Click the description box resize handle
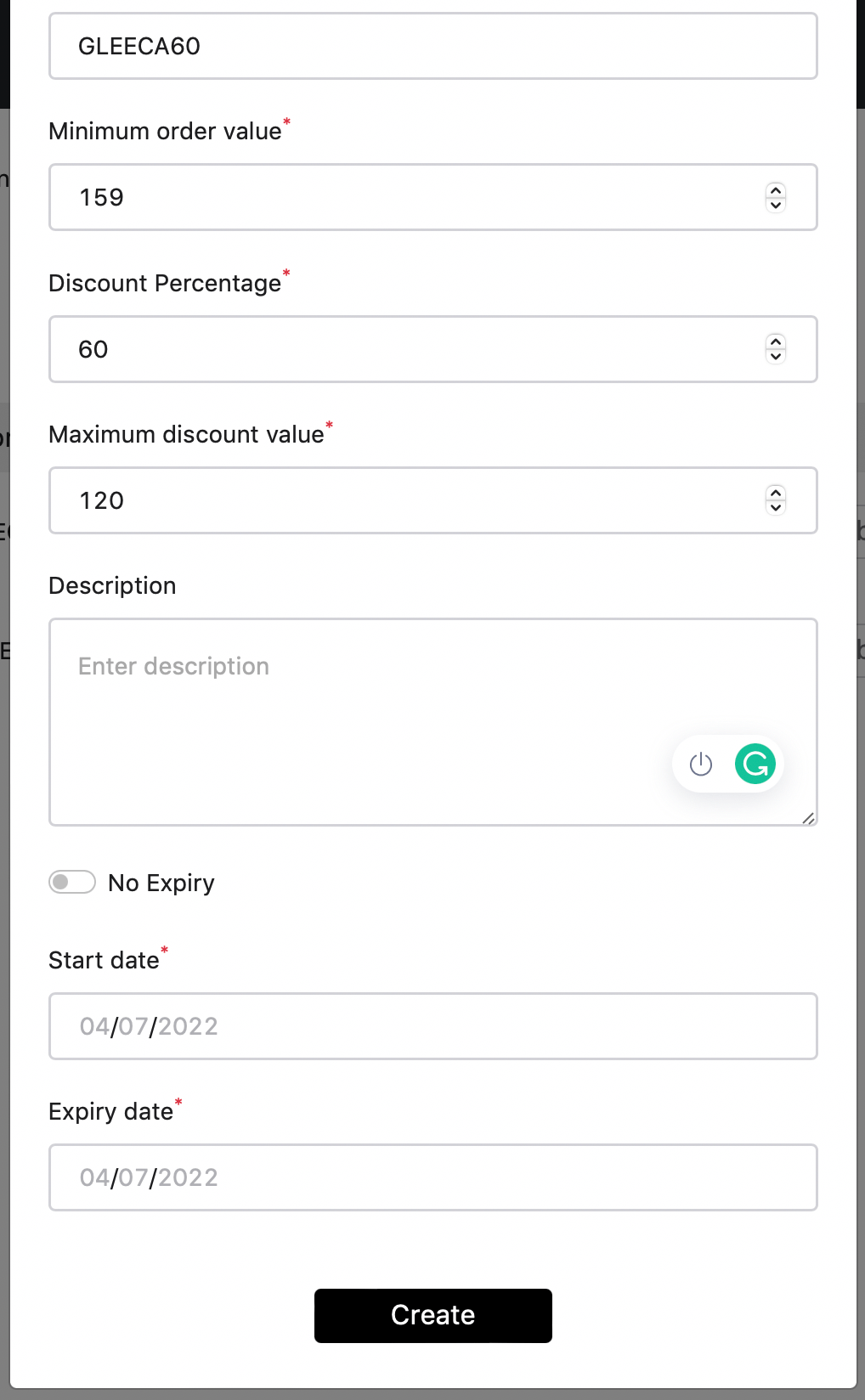The image size is (865, 1400). pos(809,817)
